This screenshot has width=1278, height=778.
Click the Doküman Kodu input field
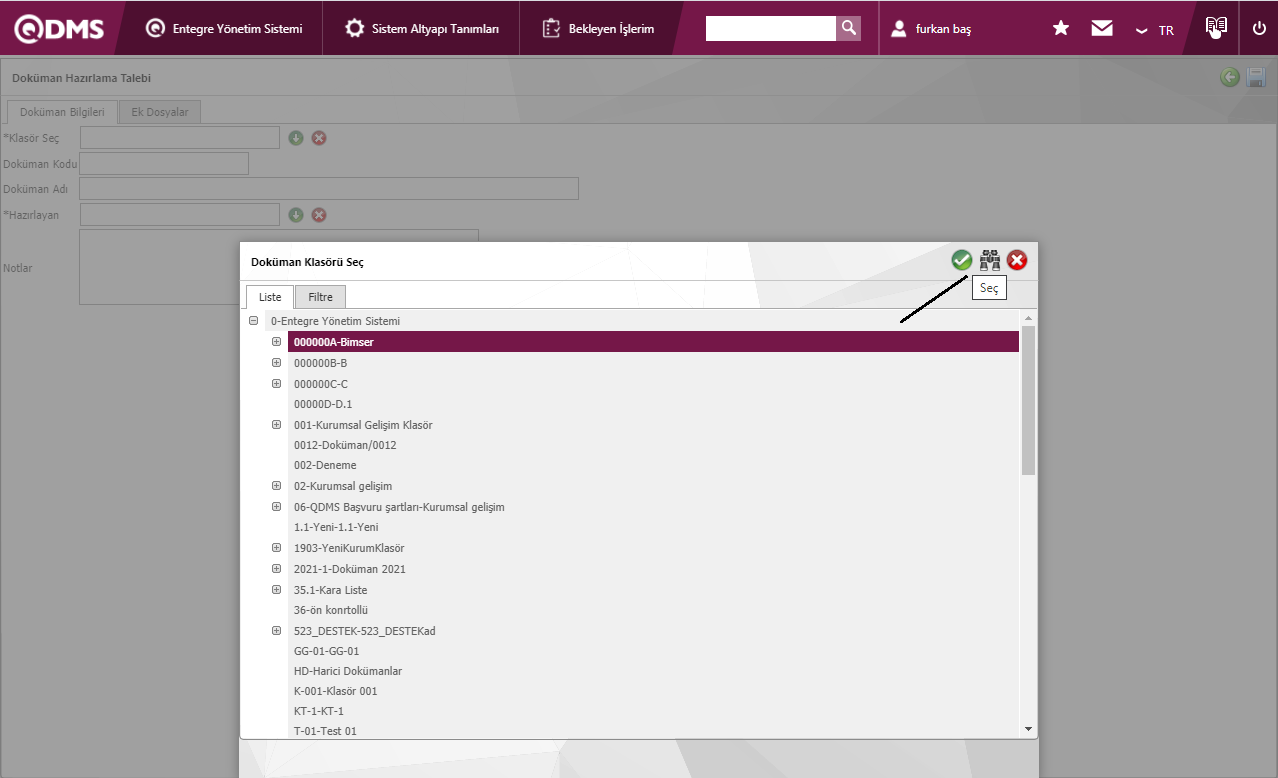coord(164,163)
